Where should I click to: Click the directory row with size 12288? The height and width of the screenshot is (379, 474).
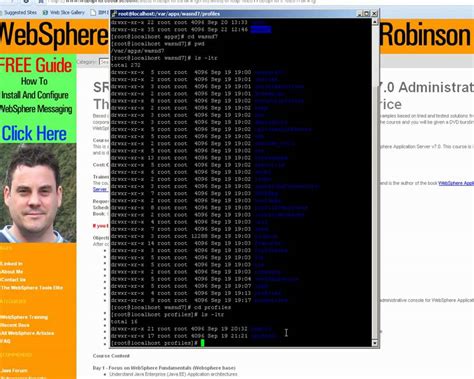(194, 236)
